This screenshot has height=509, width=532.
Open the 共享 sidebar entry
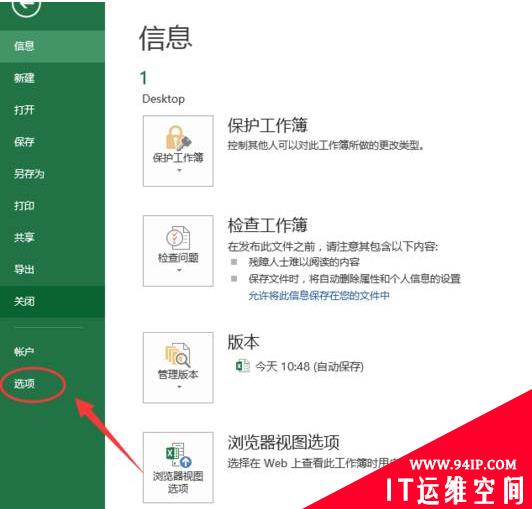(52, 237)
